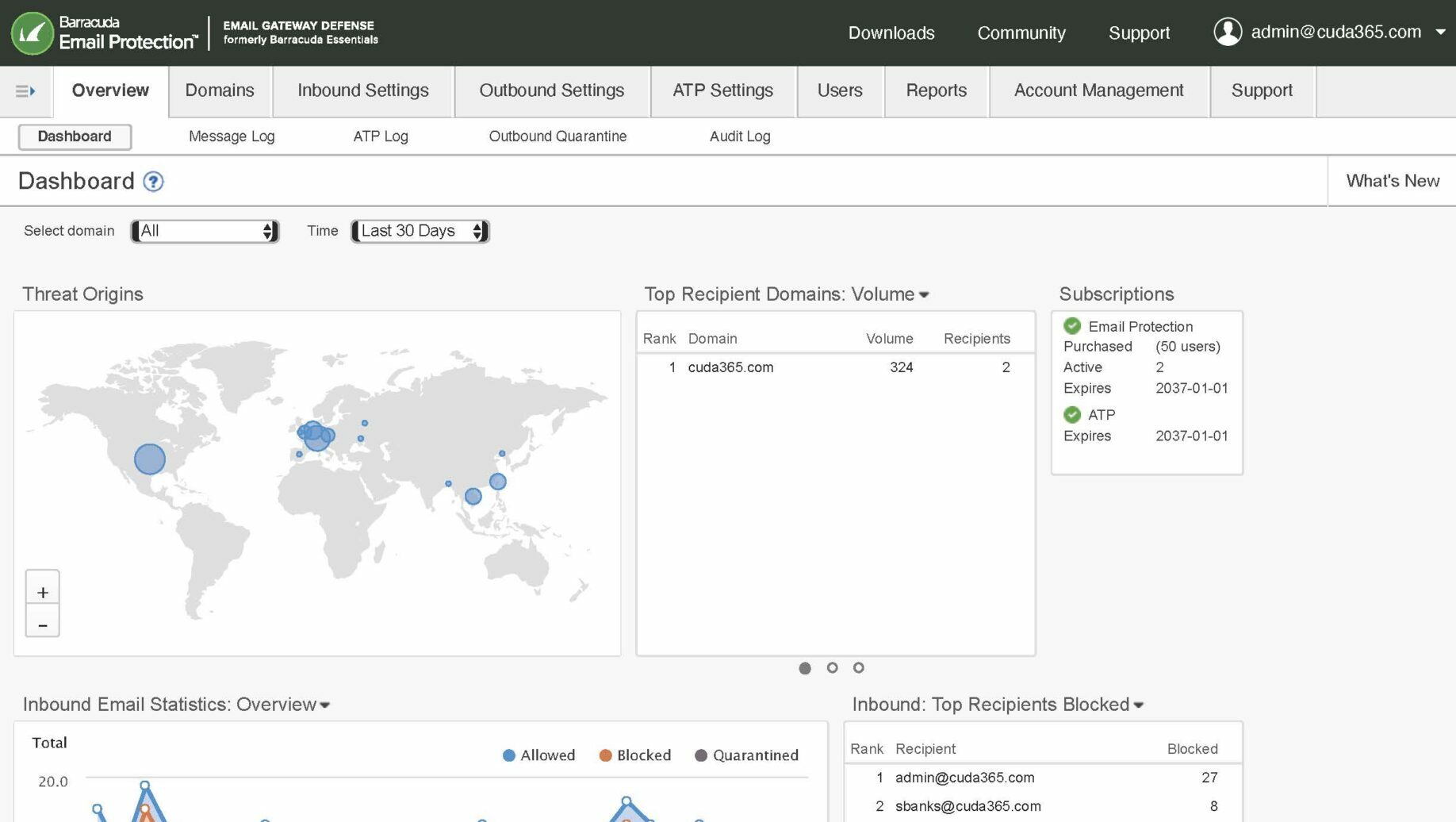Zoom in on the threat map
1456x822 pixels.
(x=43, y=592)
